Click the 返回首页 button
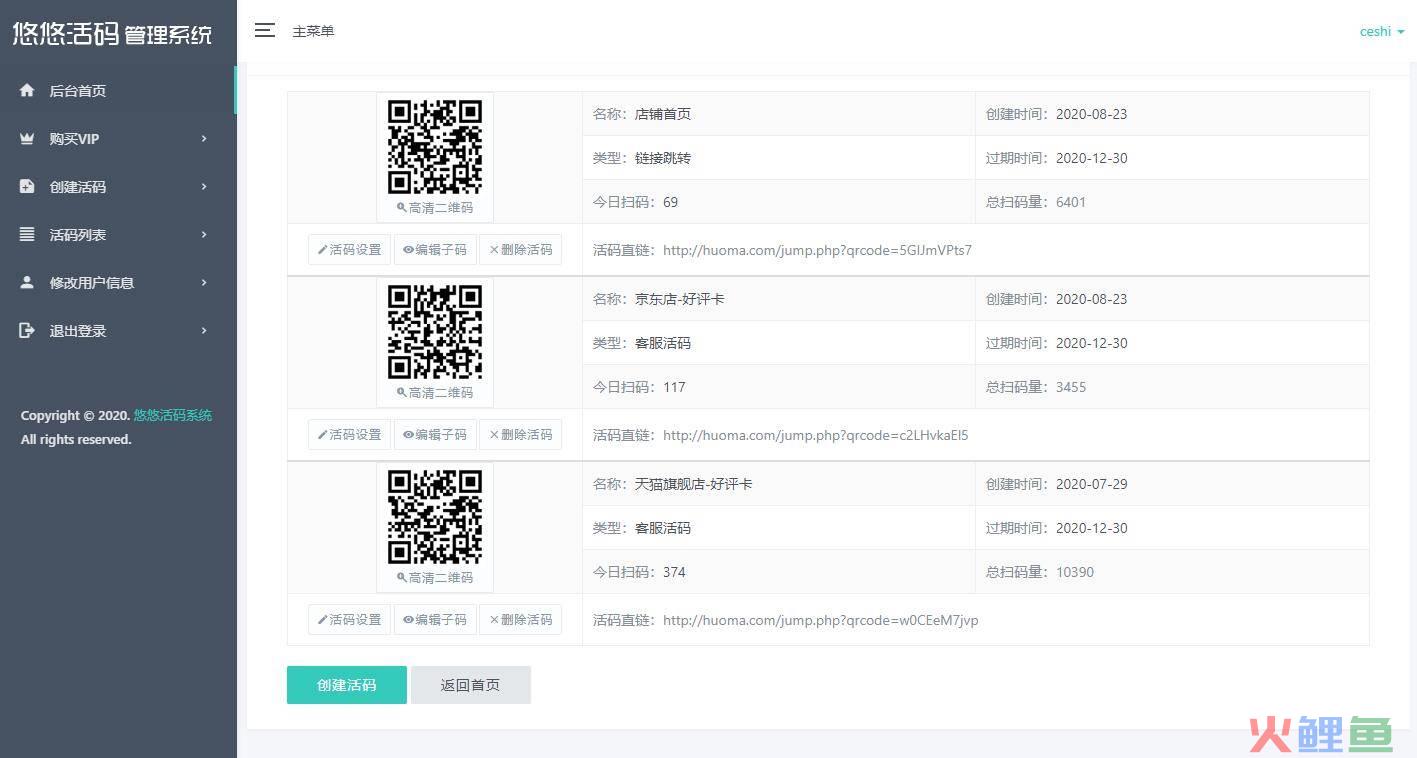This screenshot has width=1417, height=758. [x=471, y=685]
